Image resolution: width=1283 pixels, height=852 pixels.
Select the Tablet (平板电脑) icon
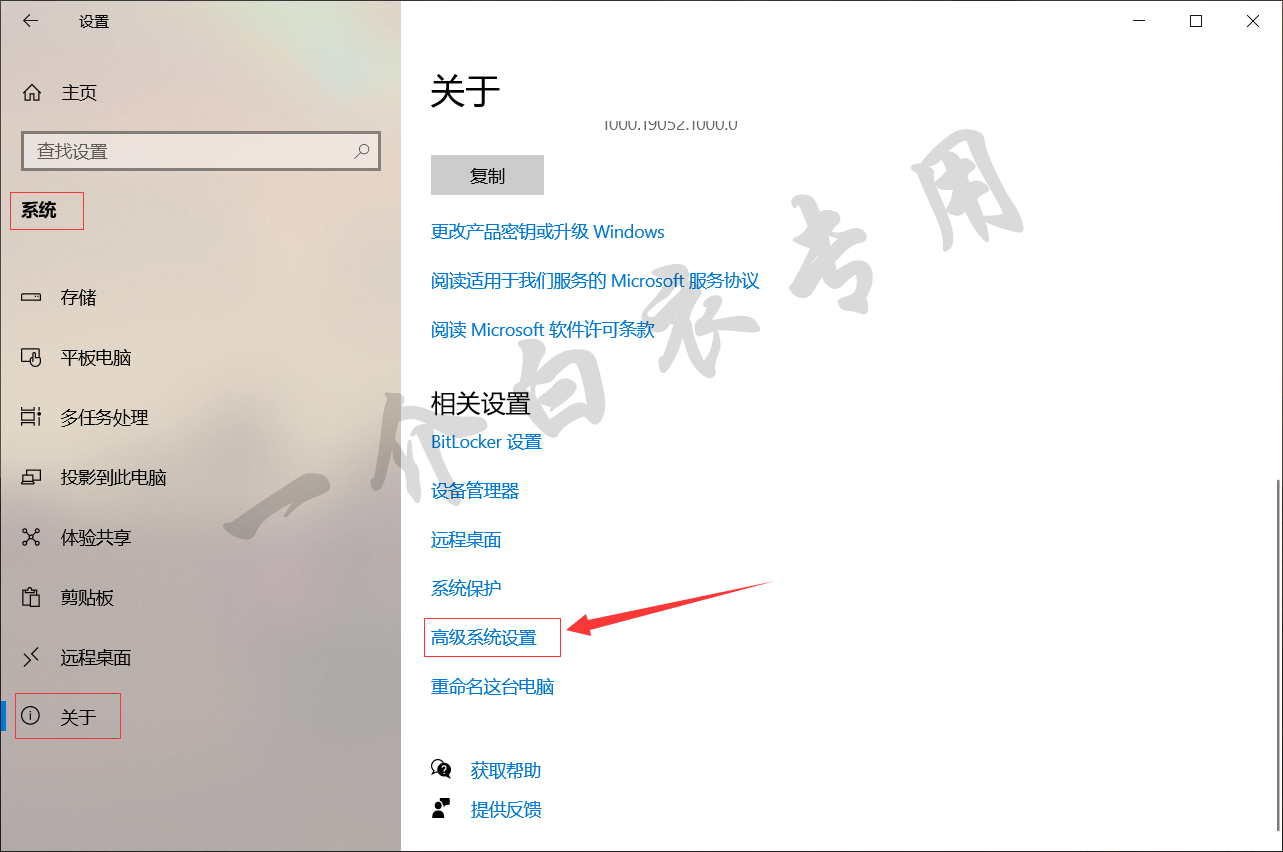tap(31, 357)
